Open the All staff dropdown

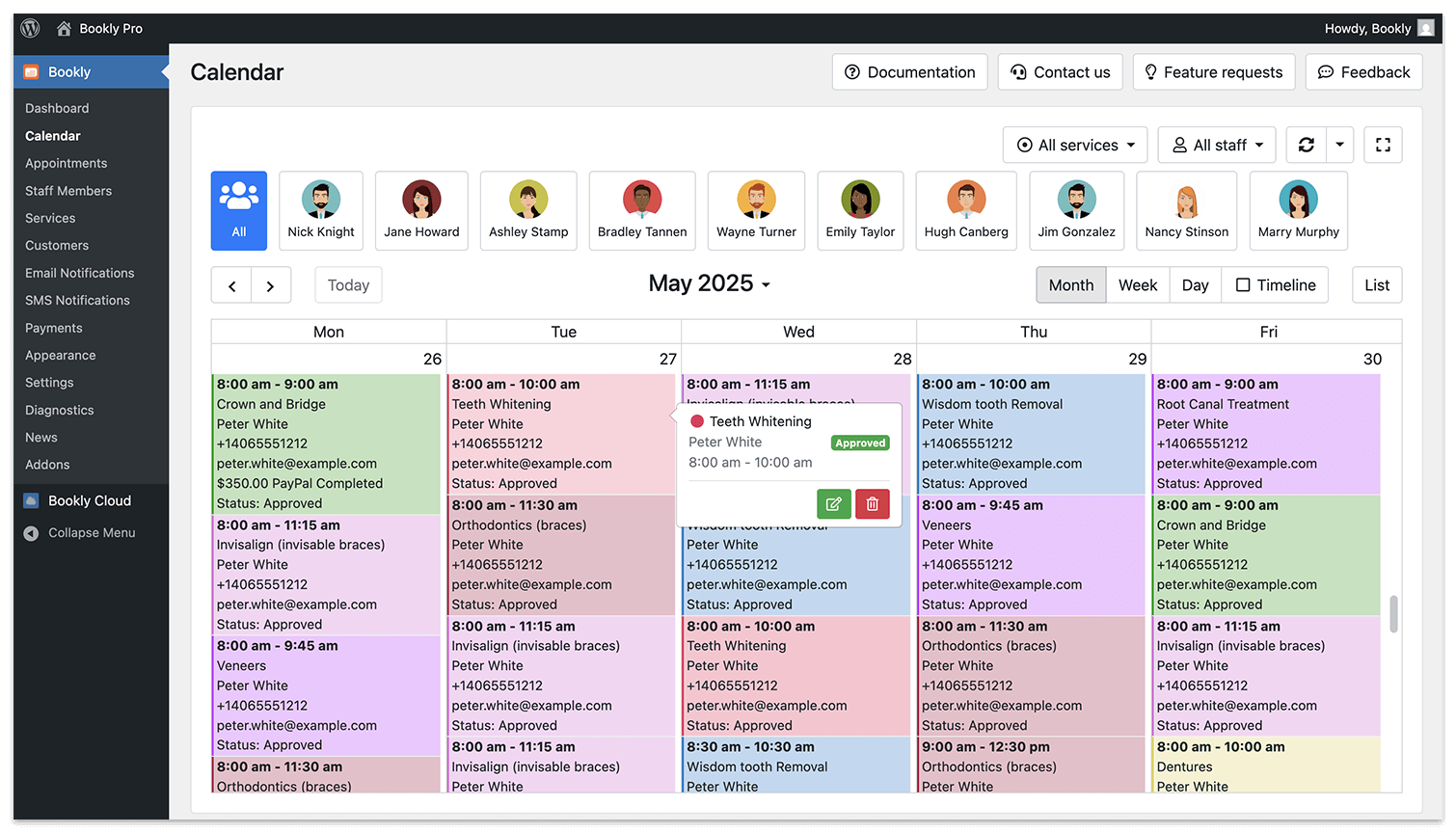(x=1218, y=145)
